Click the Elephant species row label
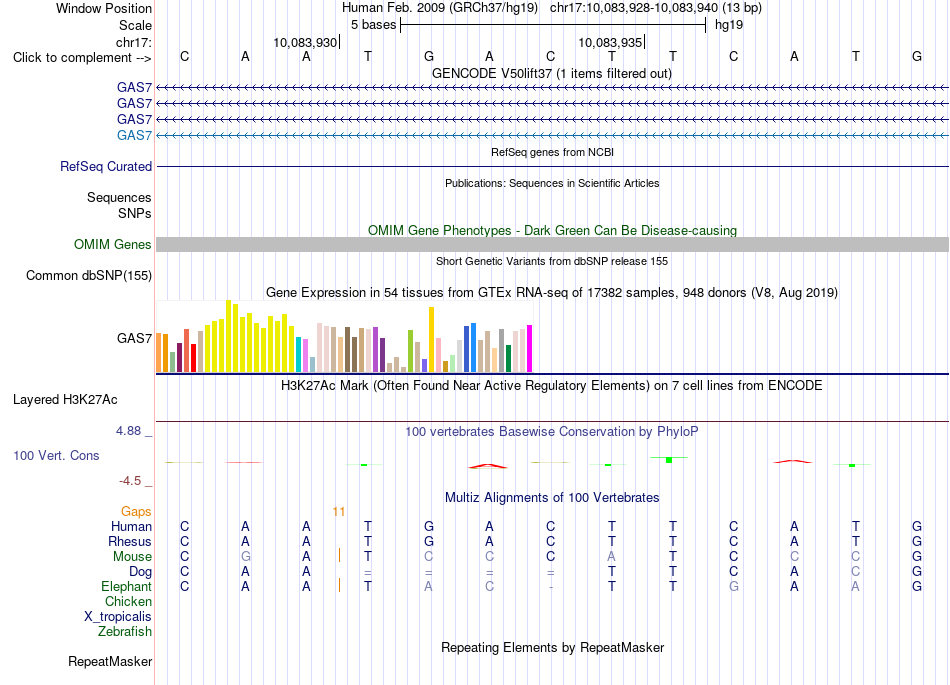 126,586
